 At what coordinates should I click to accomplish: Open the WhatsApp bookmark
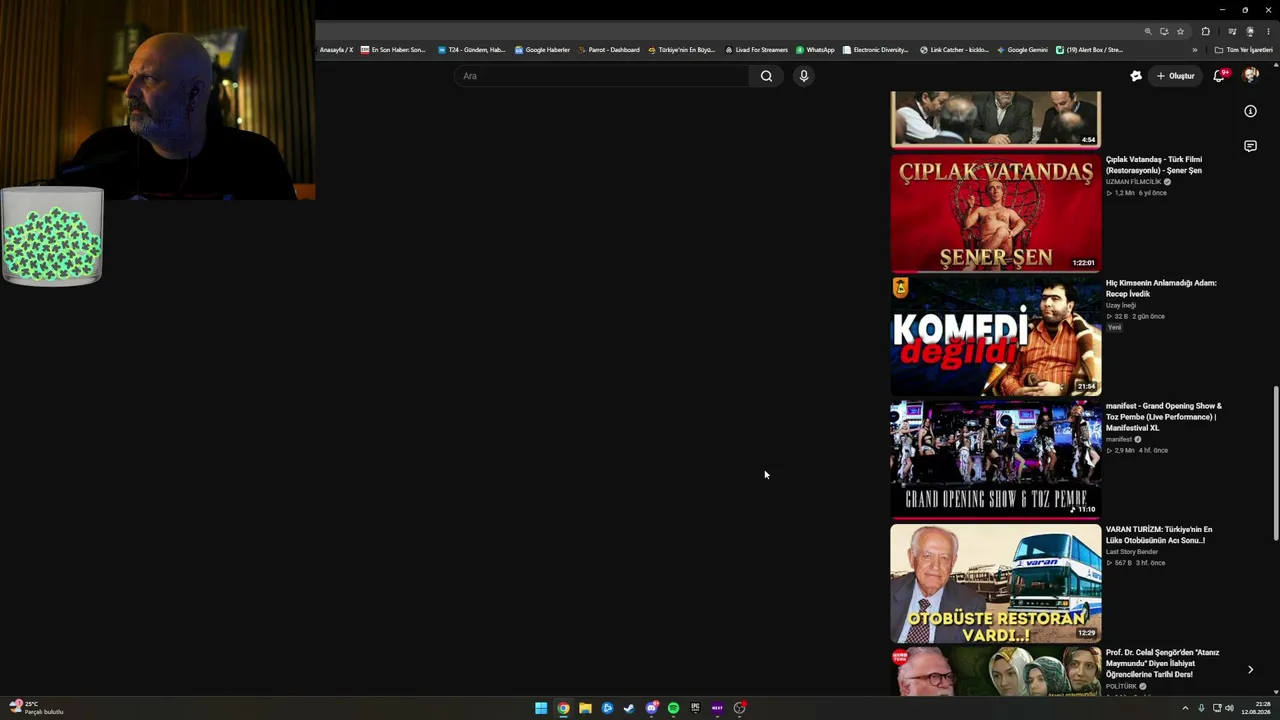[815, 49]
